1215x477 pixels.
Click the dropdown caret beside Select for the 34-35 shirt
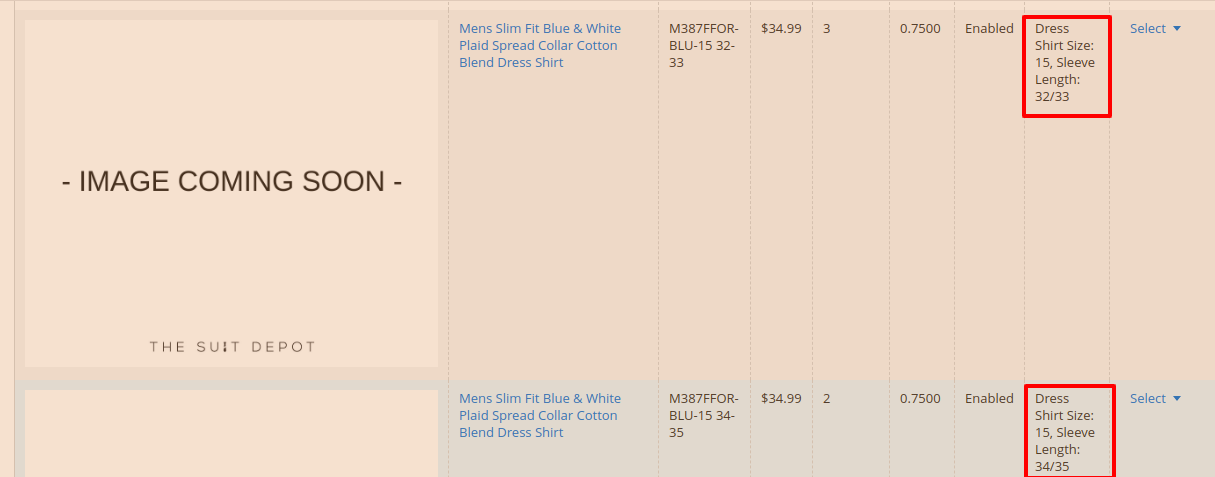pyautogui.click(x=1177, y=399)
